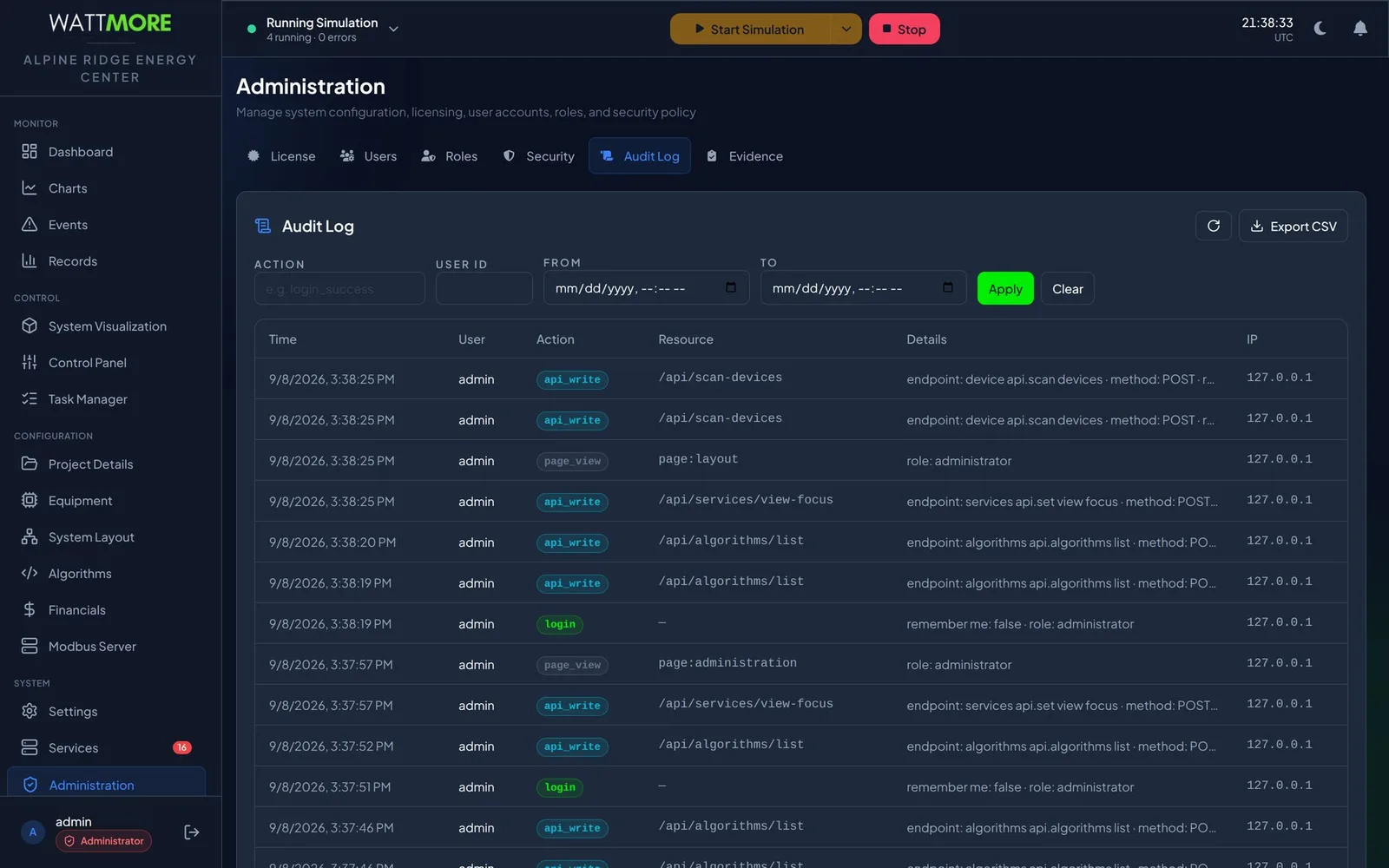The height and width of the screenshot is (868, 1389).
Task: Open the TO date calendar picker
Action: [948, 287]
